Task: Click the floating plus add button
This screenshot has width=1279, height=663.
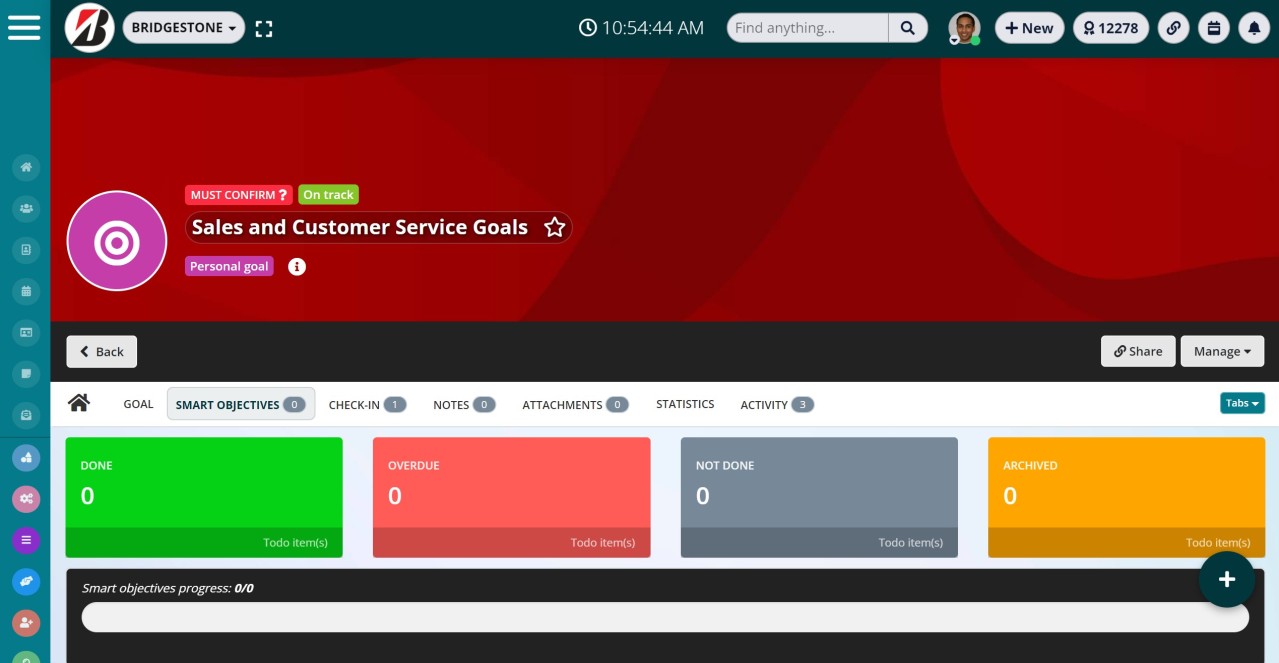Action: (1227, 579)
